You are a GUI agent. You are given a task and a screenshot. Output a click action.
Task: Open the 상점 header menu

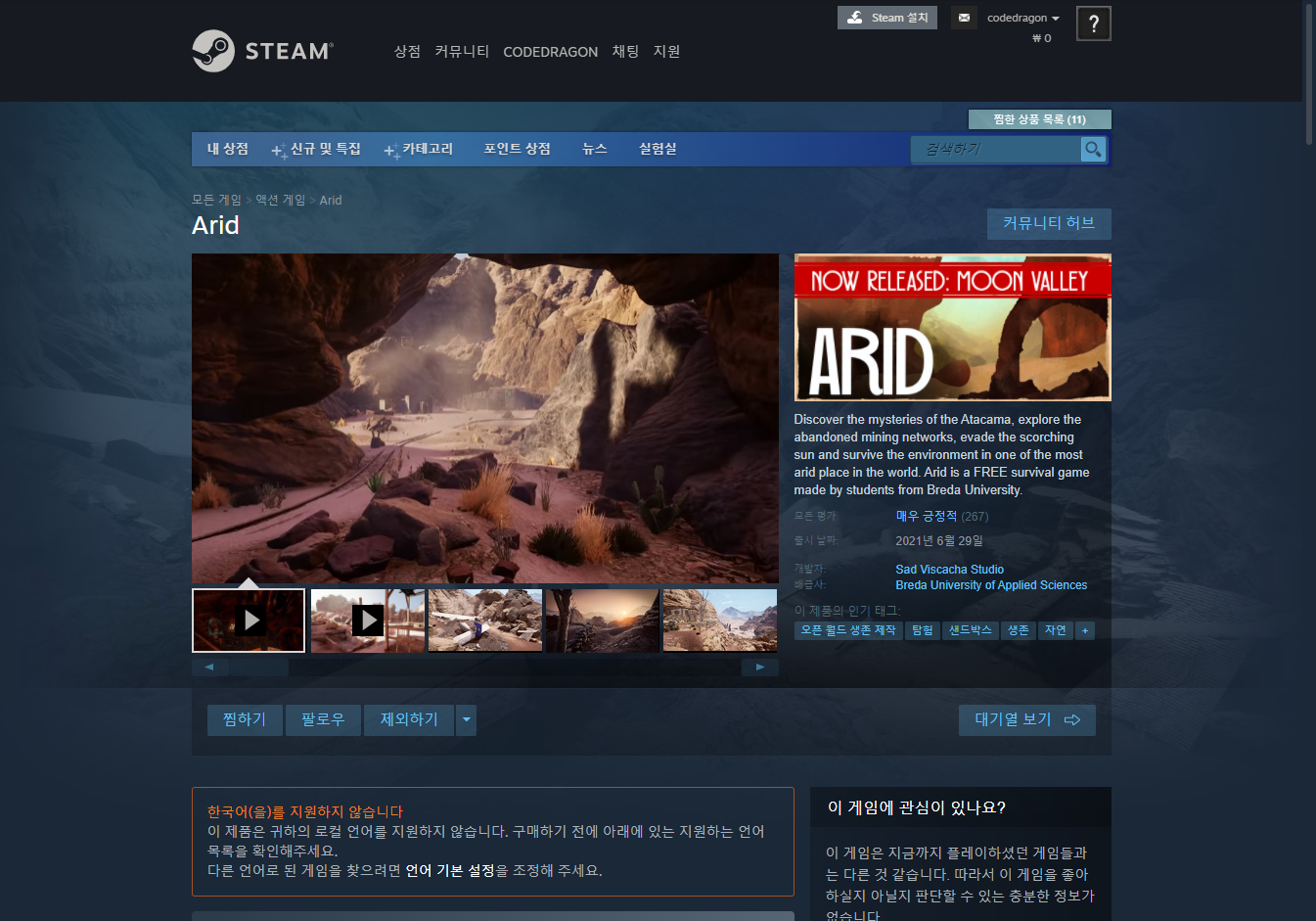click(407, 52)
